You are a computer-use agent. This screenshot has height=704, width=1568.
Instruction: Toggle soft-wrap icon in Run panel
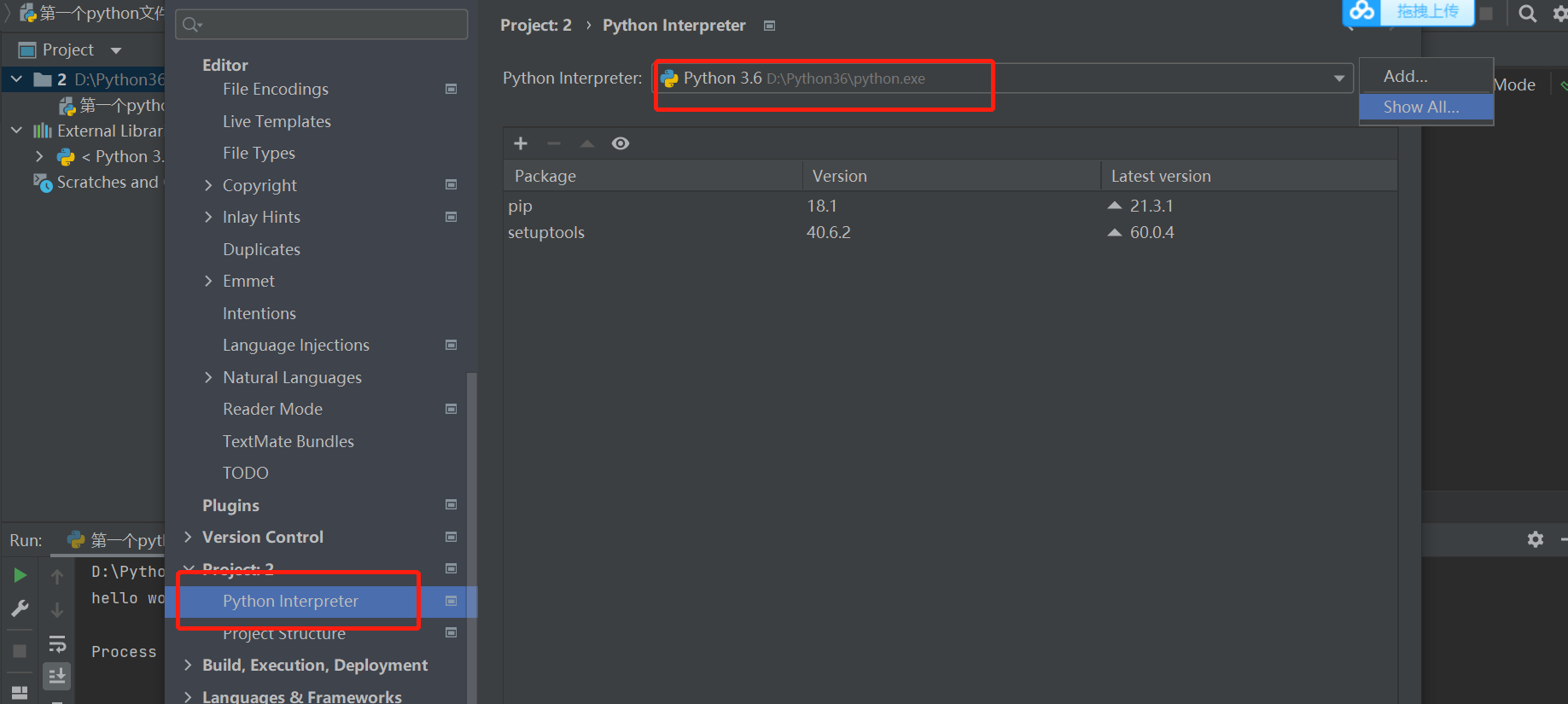(x=57, y=643)
